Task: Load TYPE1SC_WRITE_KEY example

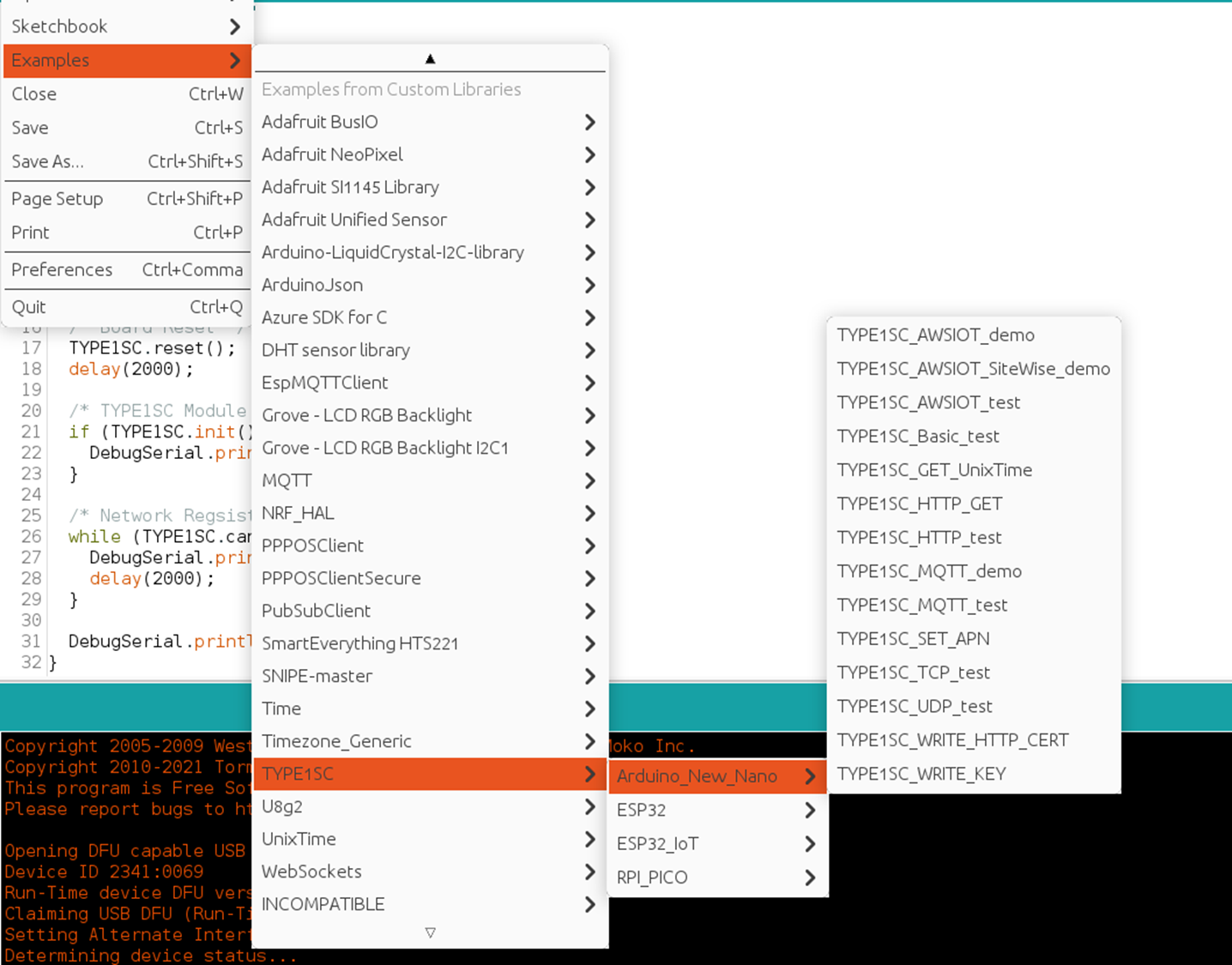Action: point(974,775)
